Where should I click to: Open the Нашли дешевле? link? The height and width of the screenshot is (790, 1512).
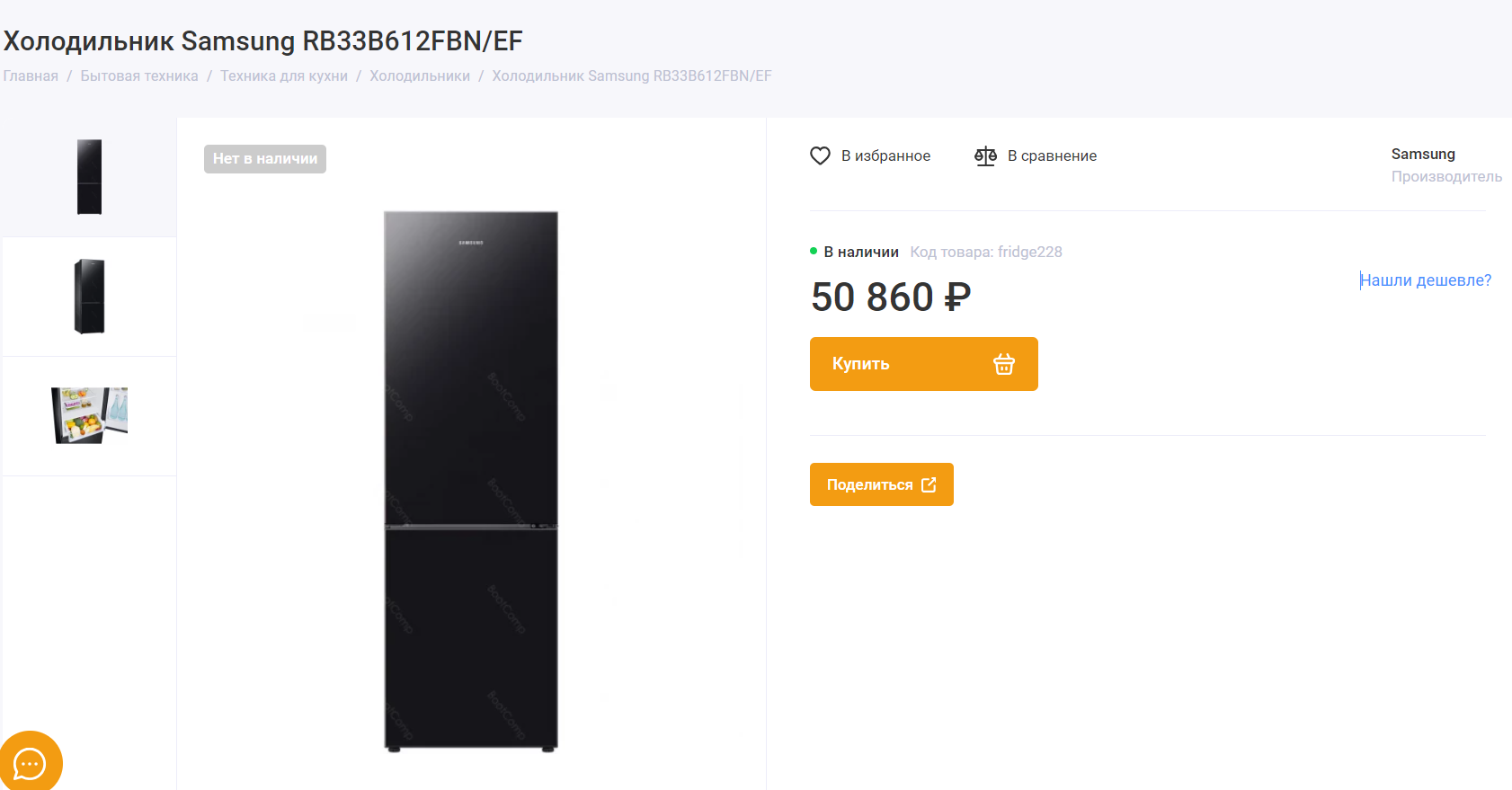click(1426, 280)
